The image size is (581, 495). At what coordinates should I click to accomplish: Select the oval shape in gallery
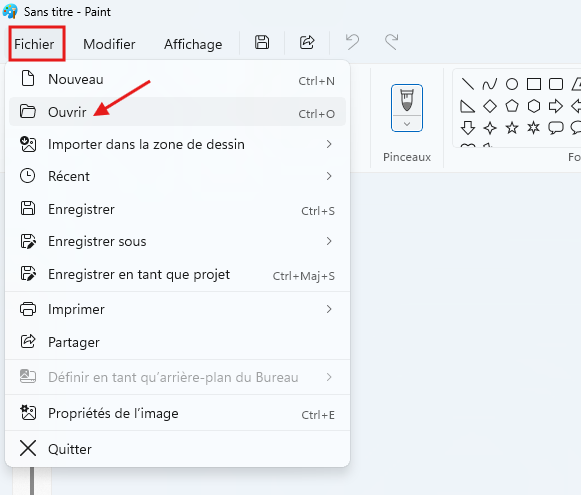(512, 84)
